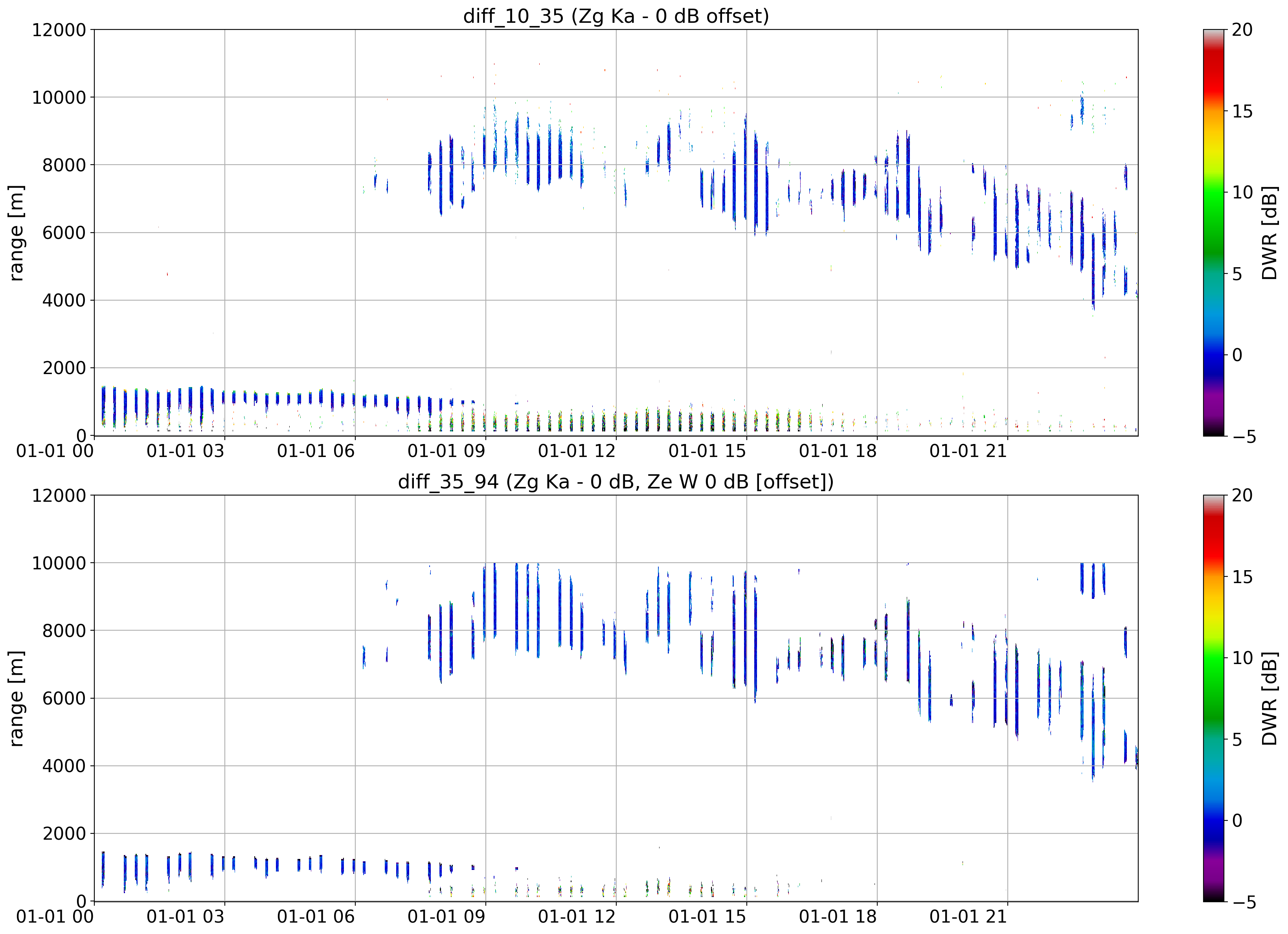Viewport: 1288px width, 934px height.
Task: Click the top colorbar 'DWR [dB]' label
Action: click(x=1270, y=232)
